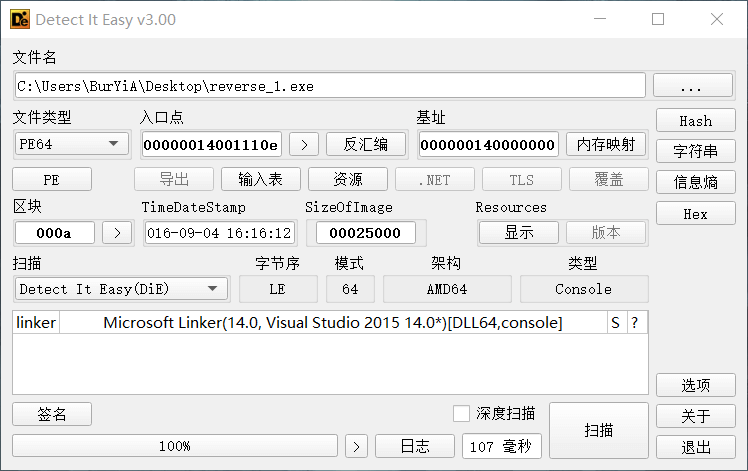Screen dimensions: 748x471
Task: Click the sections count field 000a
Action: pyautogui.click(x=55, y=233)
